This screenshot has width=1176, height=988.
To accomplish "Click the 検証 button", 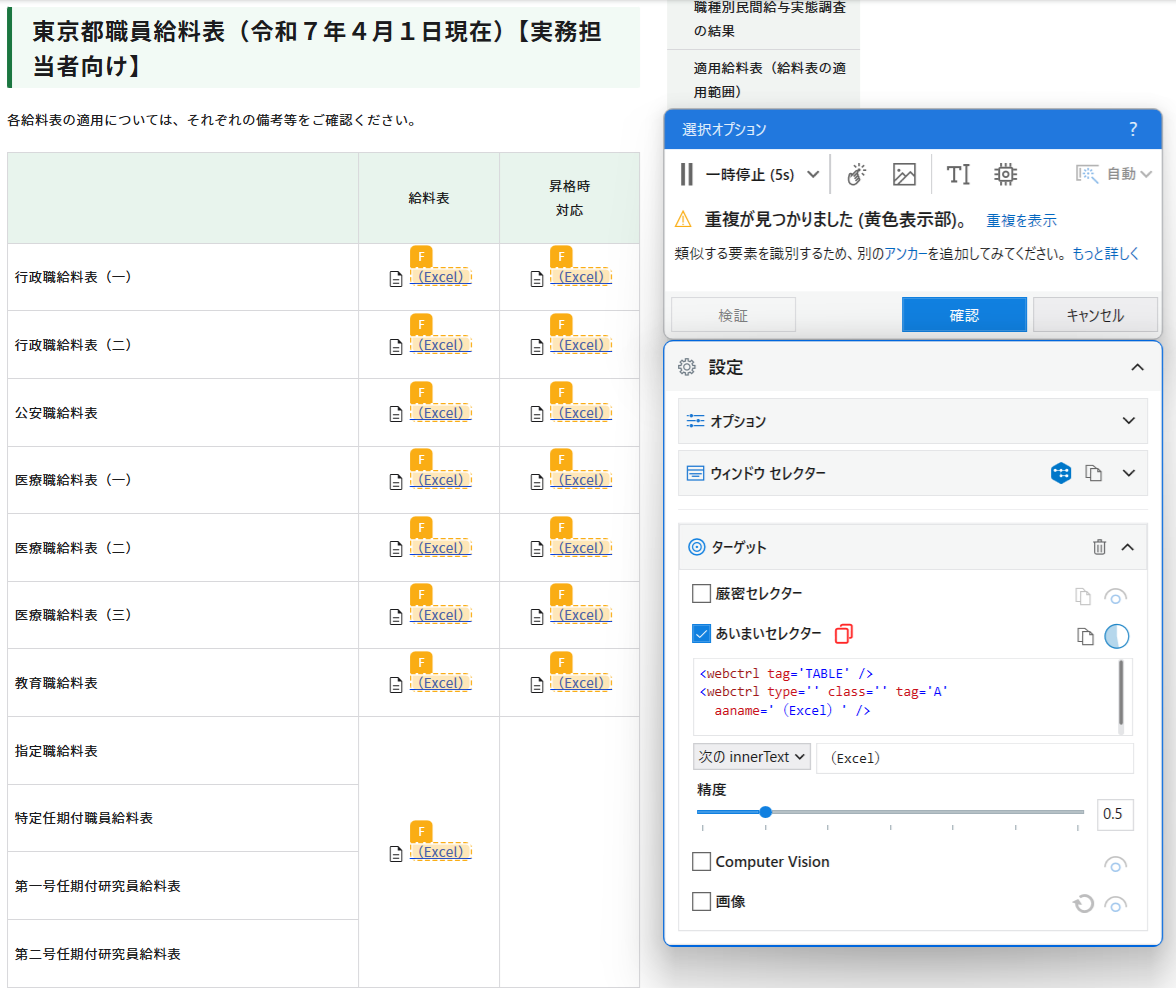I will (x=733, y=315).
